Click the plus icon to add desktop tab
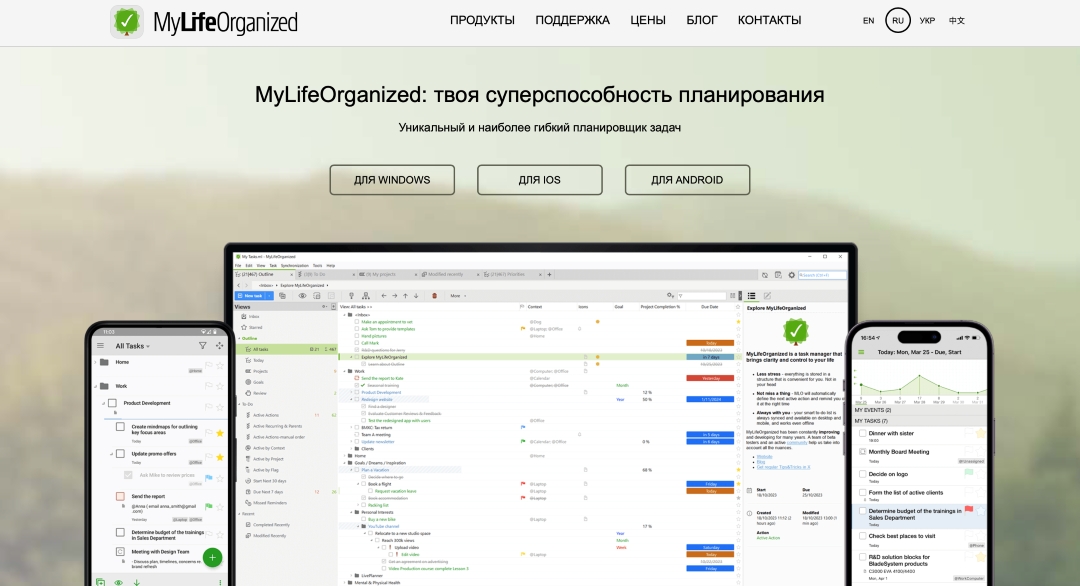 [549, 274]
